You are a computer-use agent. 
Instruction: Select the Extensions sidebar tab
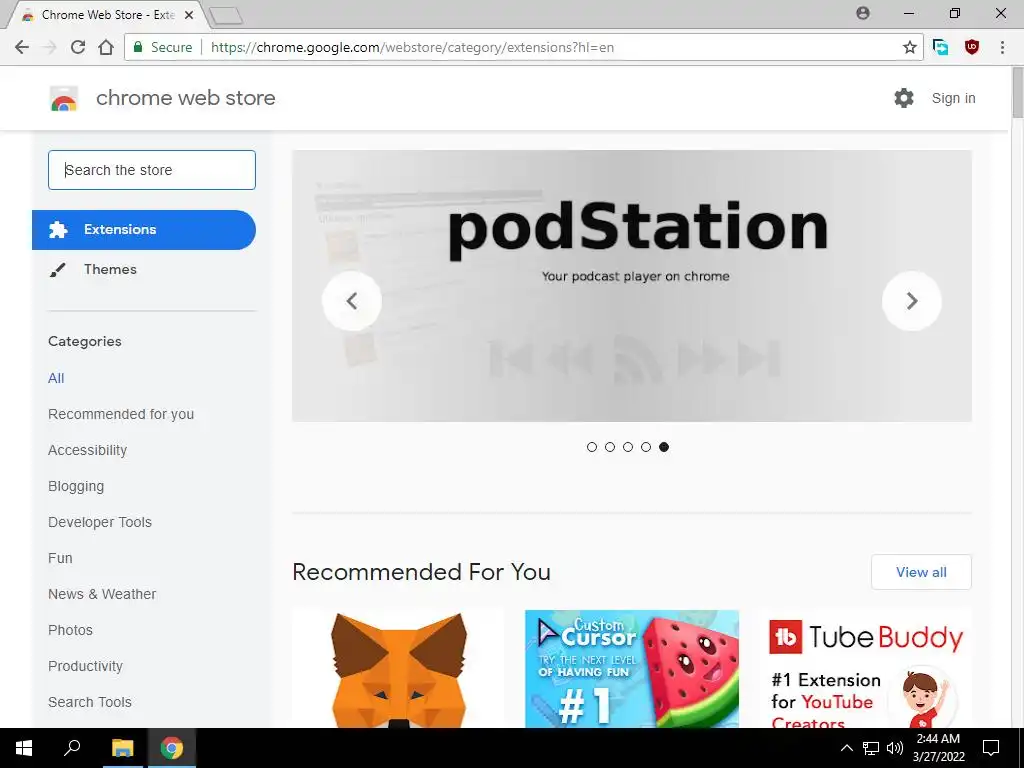[x=144, y=230]
